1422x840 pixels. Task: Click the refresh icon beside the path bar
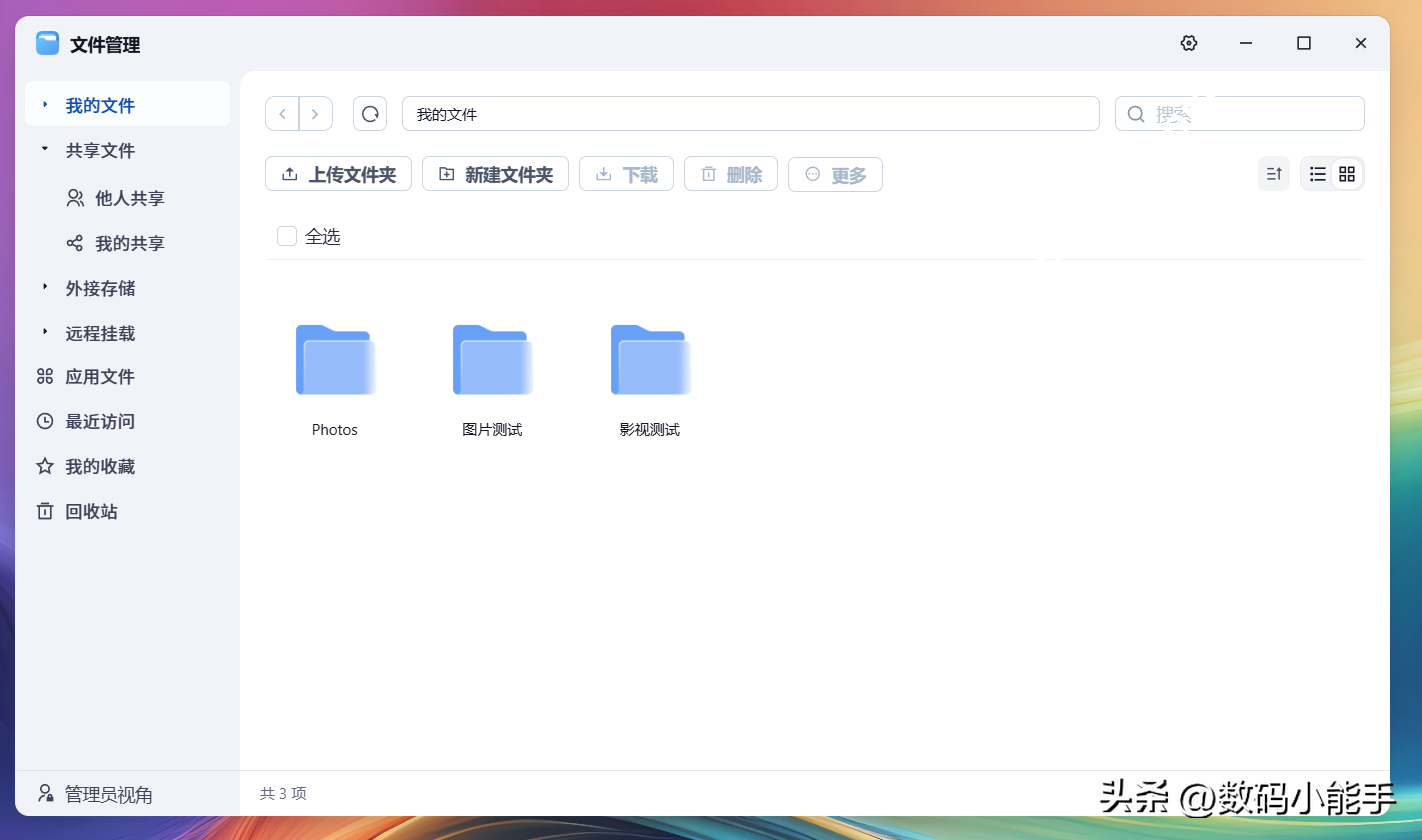pyautogui.click(x=370, y=114)
